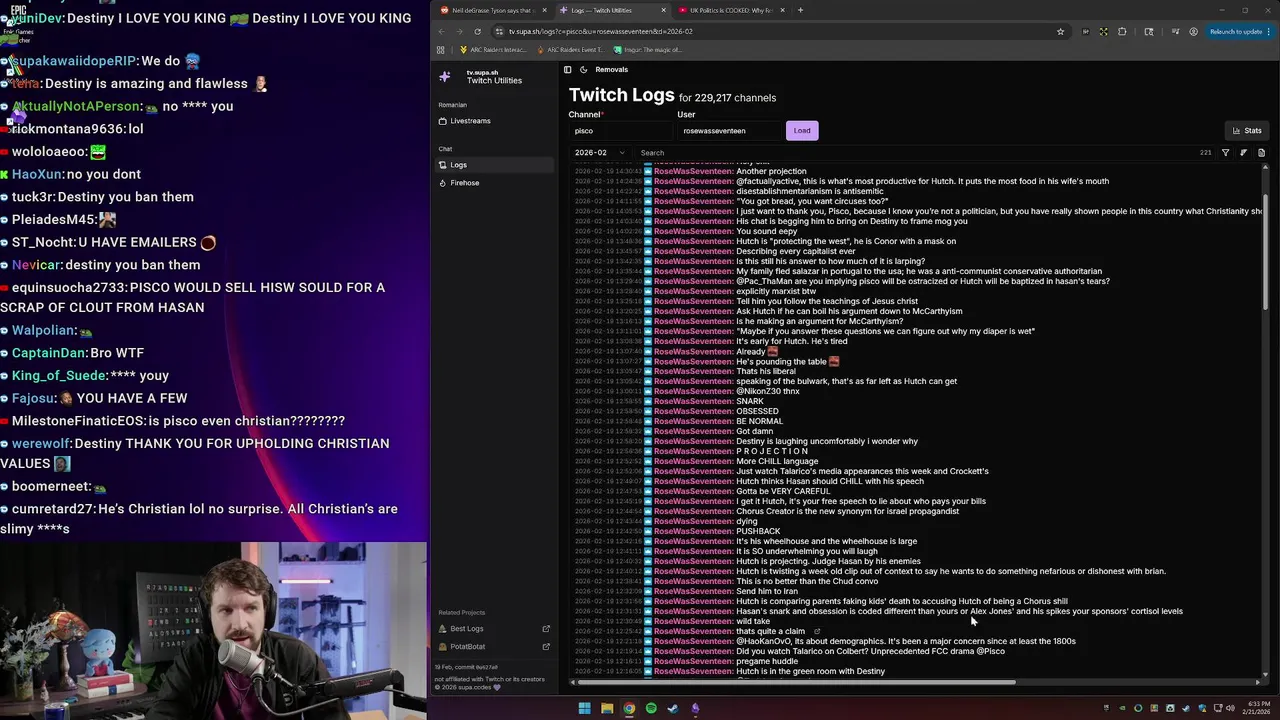Open the Windows Start button
This screenshot has width=1280, height=720.
[x=584, y=708]
